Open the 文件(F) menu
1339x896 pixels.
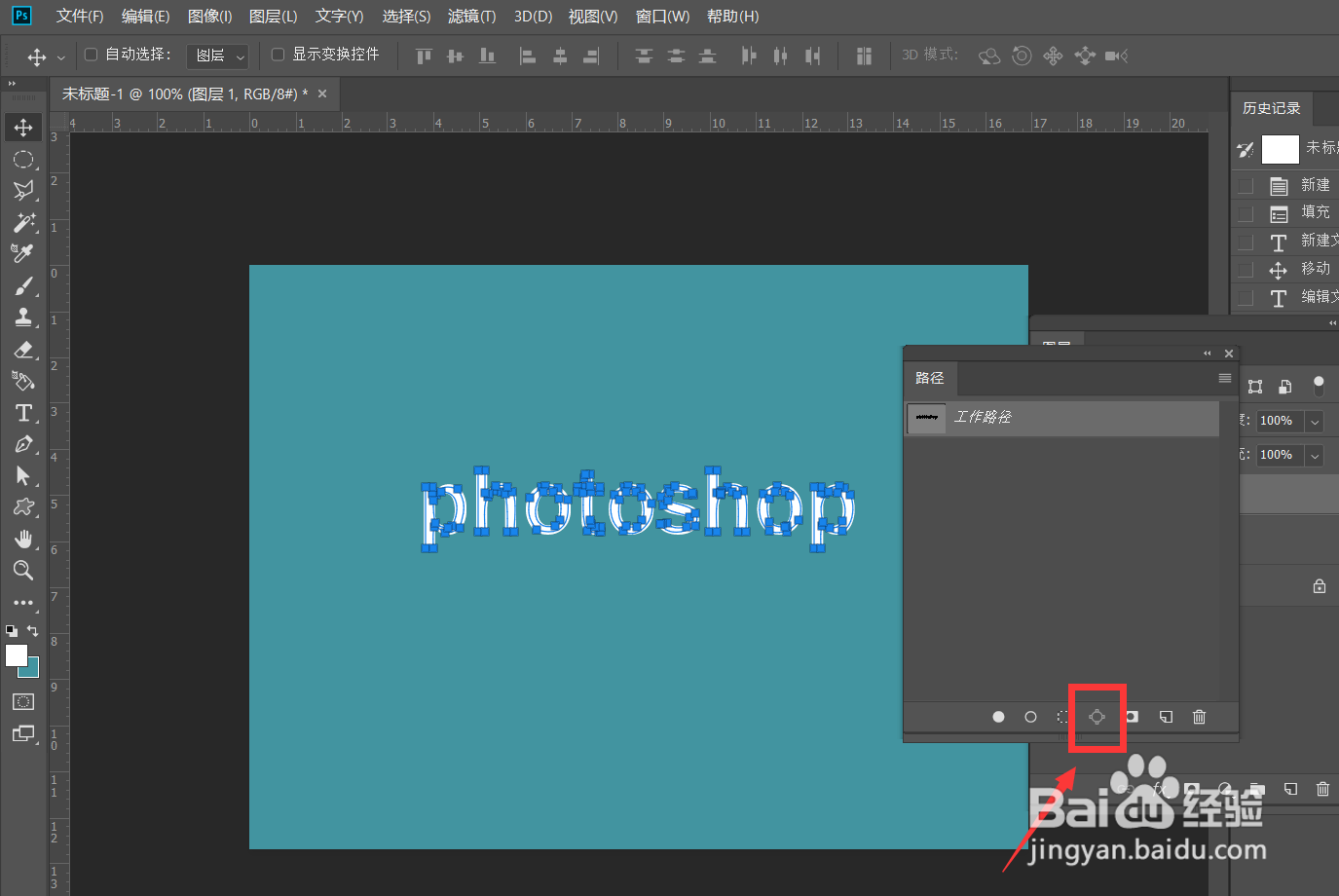[80, 17]
